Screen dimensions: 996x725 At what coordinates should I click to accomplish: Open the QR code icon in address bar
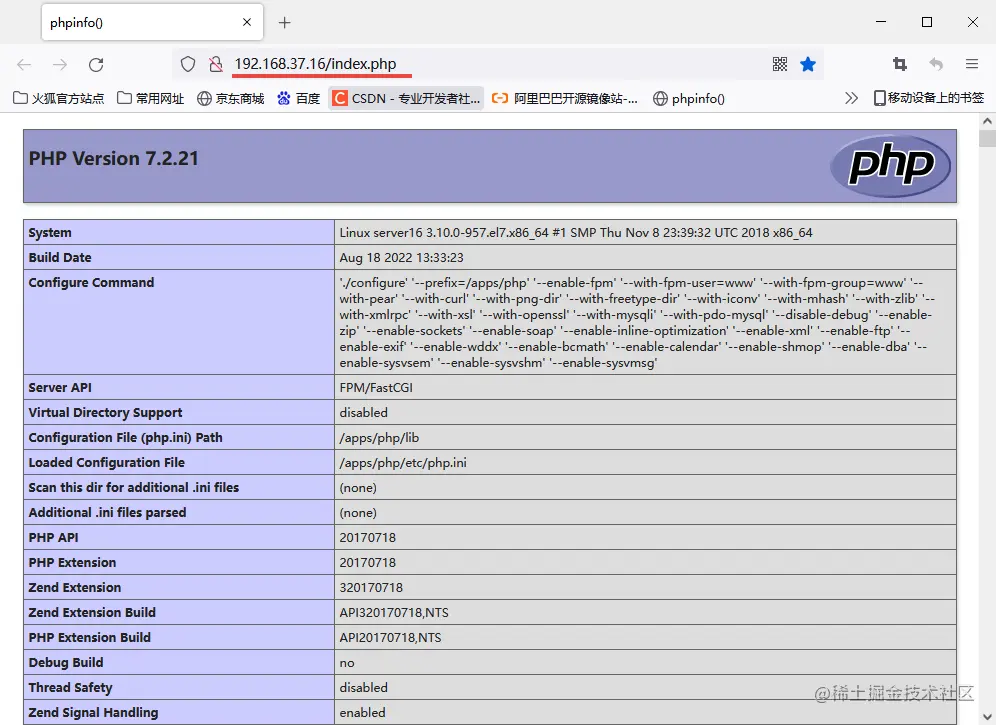tap(779, 64)
